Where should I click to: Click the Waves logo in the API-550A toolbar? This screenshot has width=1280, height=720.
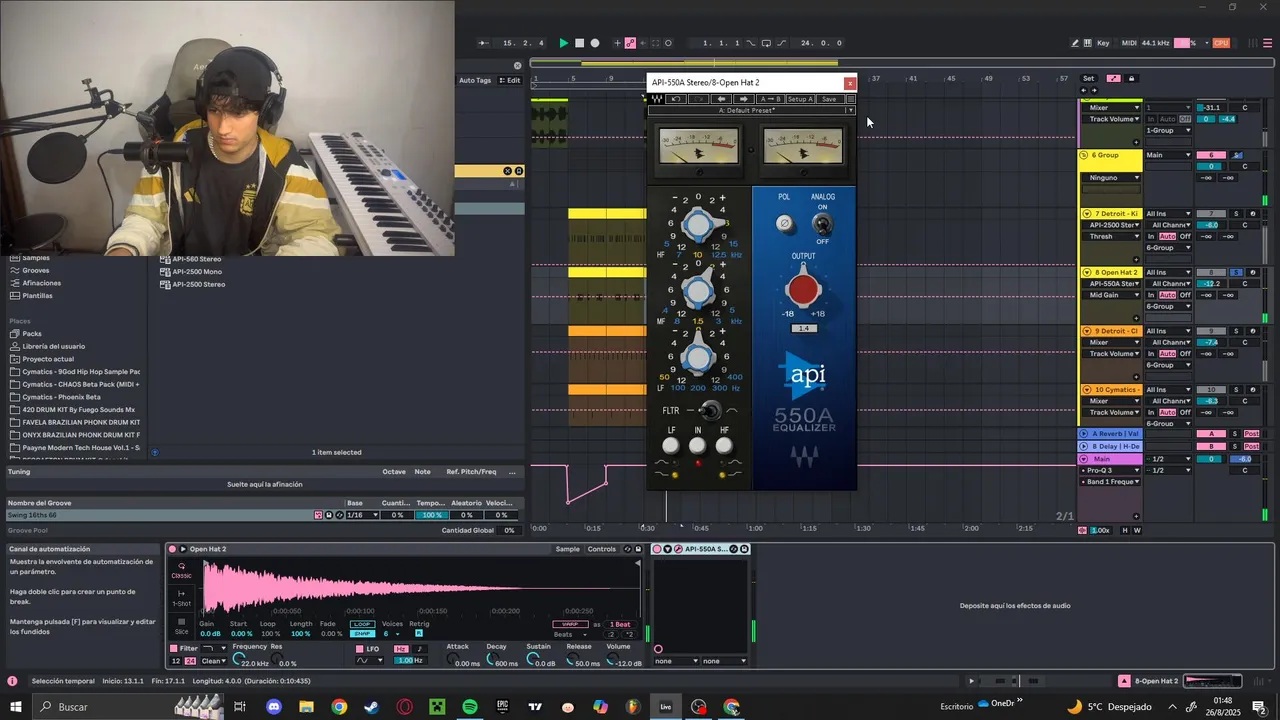pos(656,99)
